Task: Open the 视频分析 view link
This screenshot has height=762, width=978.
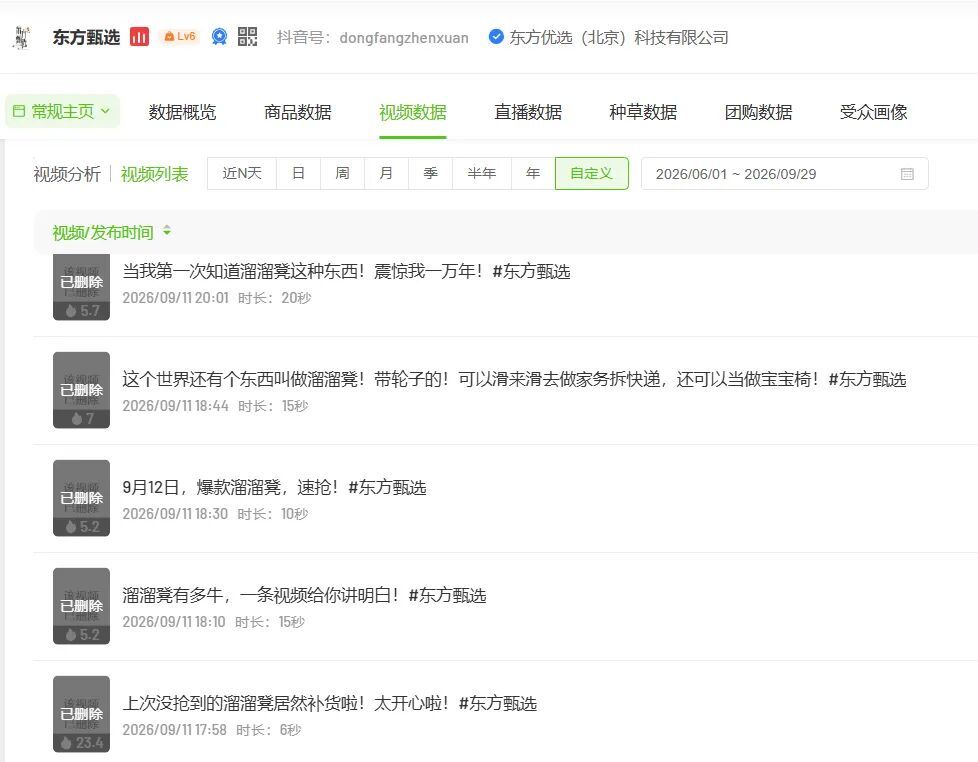Action: 67,174
